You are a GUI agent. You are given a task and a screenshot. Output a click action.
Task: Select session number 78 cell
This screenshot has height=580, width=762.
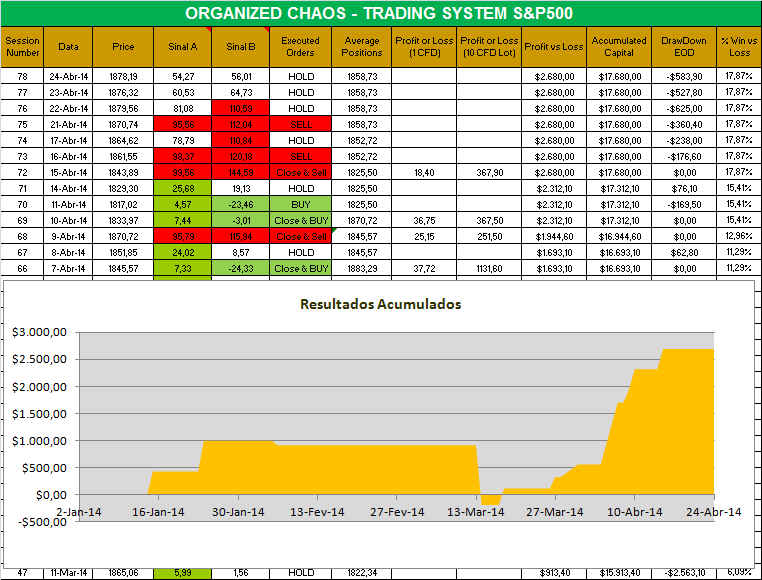click(22, 76)
